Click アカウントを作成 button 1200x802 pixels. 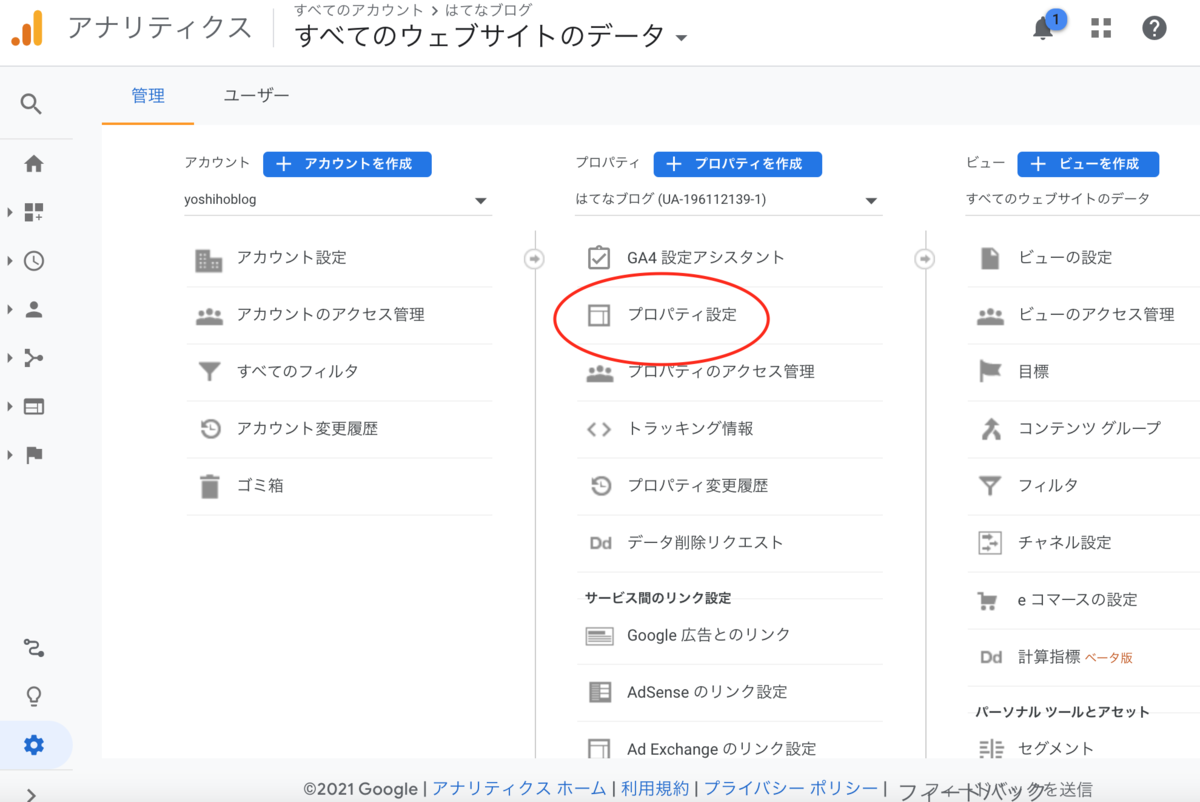(x=347, y=164)
